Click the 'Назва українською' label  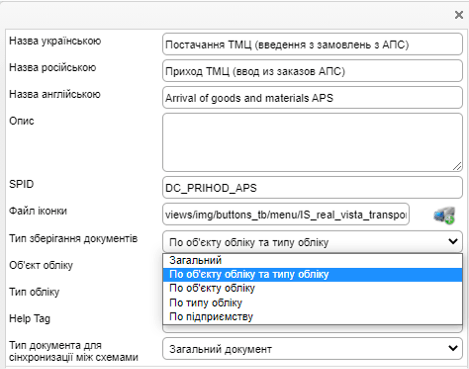pos(55,41)
